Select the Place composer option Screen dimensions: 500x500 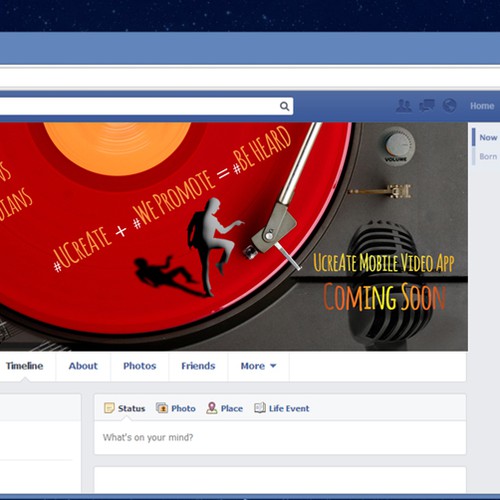(x=225, y=408)
